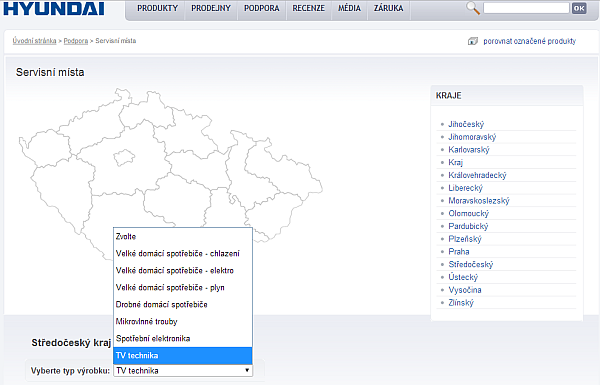Viewport: 600px width, 385px height.
Task: Click the "KRAJE" panel heading
Action: [448, 96]
